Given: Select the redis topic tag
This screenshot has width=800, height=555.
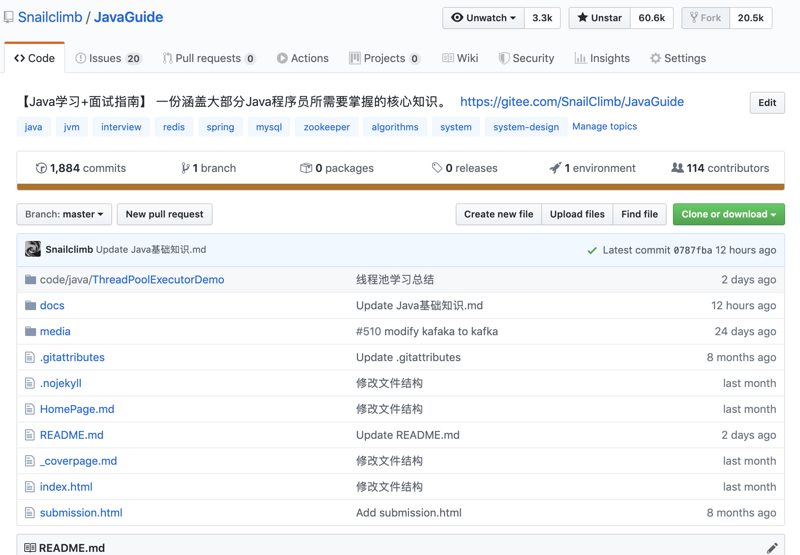Looking at the screenshot, I should 174,127.
